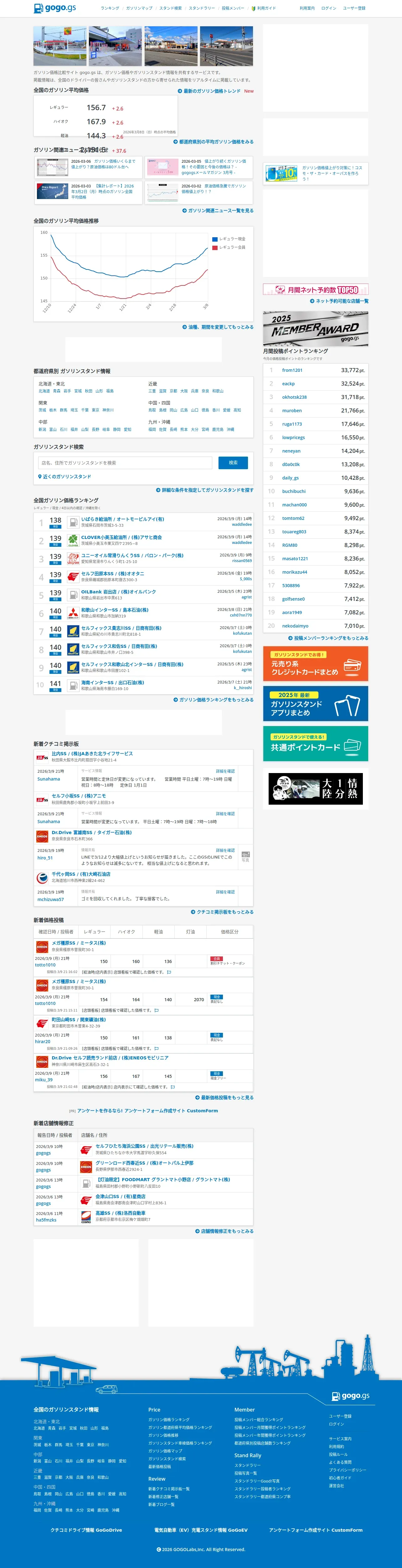402x1568 pixels.
Task: Click the JA SS logo for 比内SS
Action: 42,758
